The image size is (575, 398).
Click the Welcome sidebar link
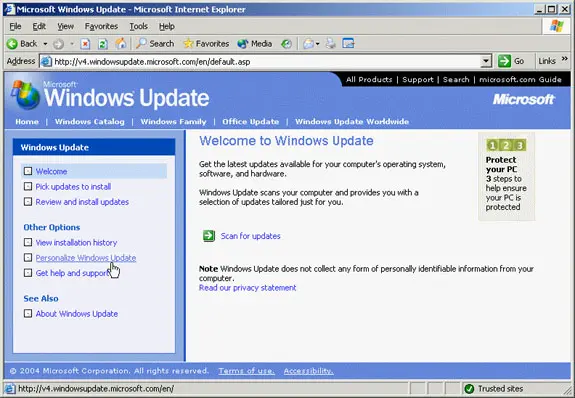pos(51,171)
